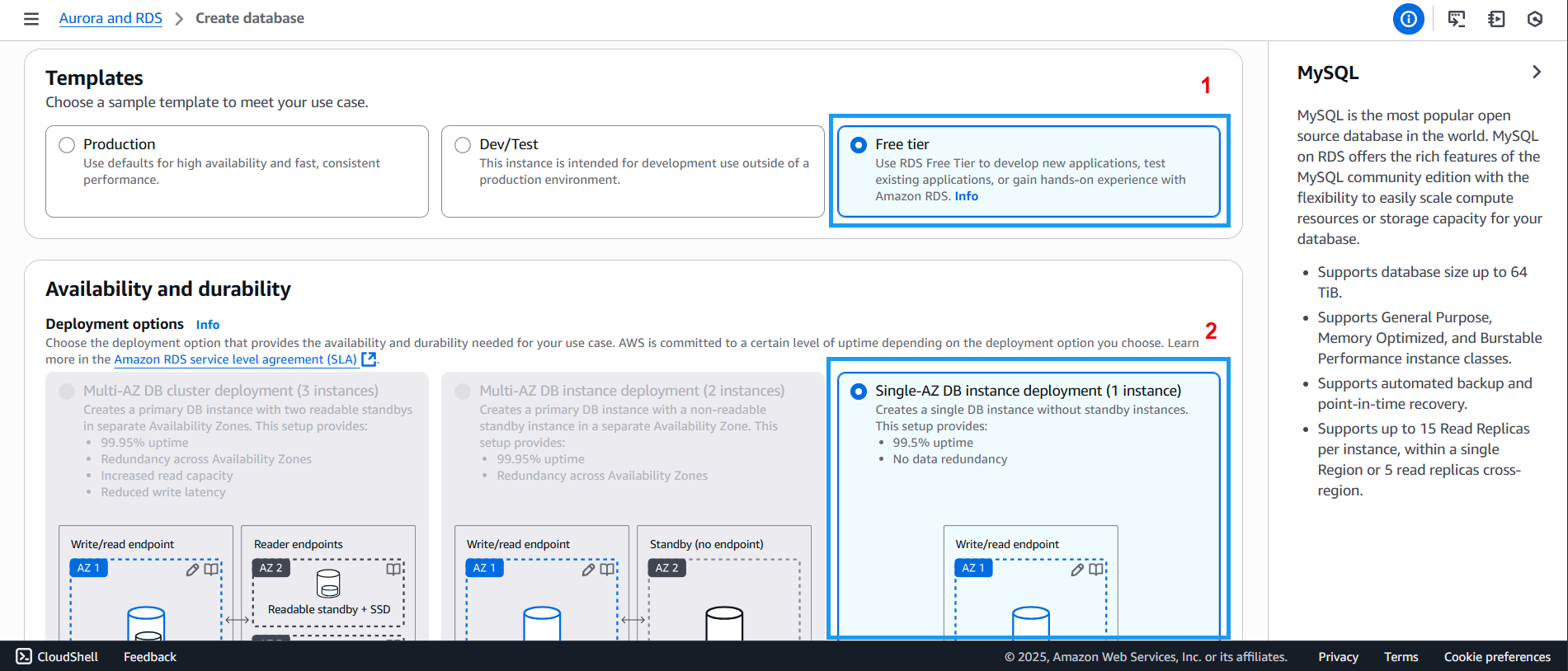1568x671 pixels.
Task: Click the external link icon next to SLA
Action: 370,359
